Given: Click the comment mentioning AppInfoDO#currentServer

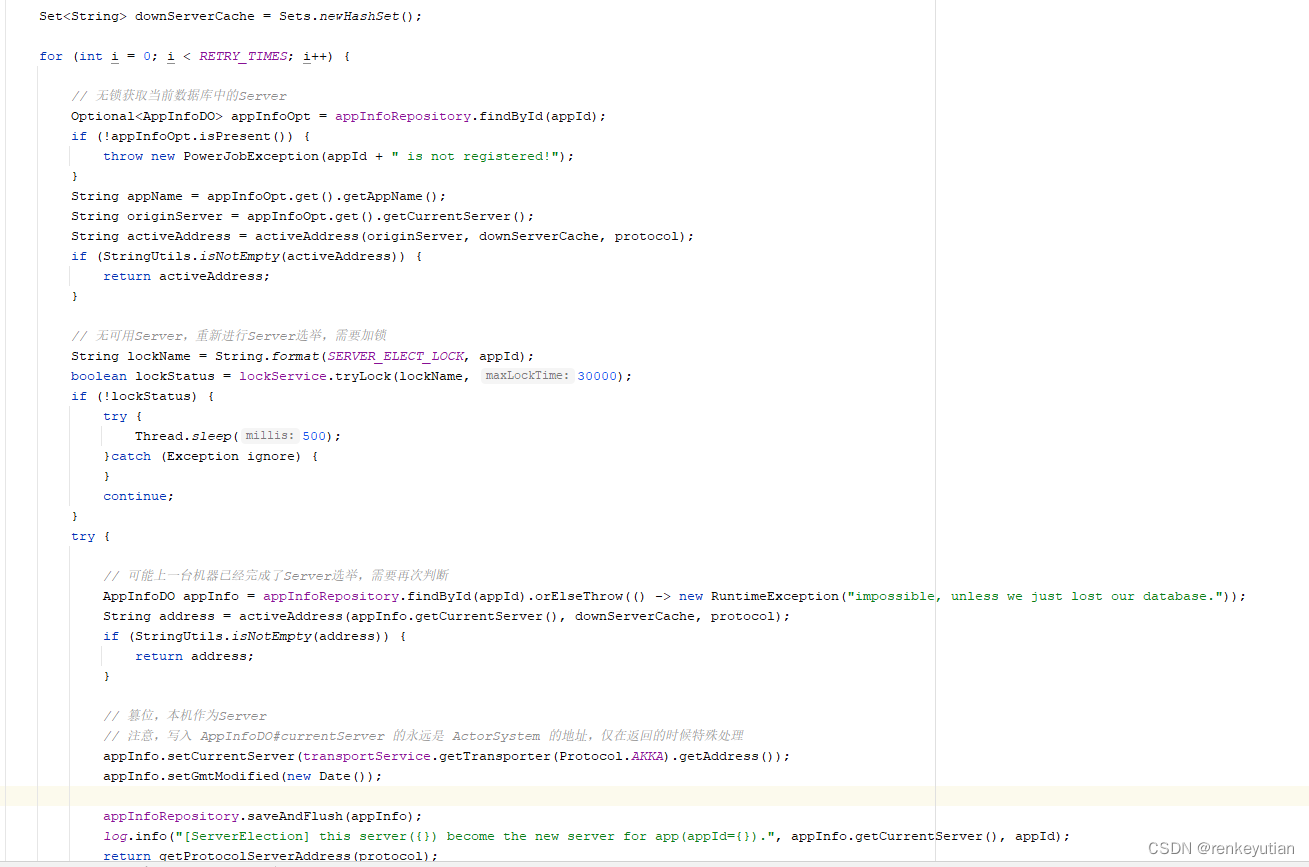Looking at the screenshot, I should coord(423,736).
